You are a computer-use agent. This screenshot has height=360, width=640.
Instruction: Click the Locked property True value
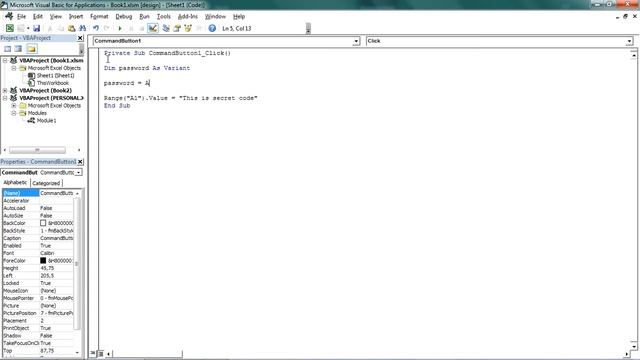pyautogui.click(x=56, y=283)
